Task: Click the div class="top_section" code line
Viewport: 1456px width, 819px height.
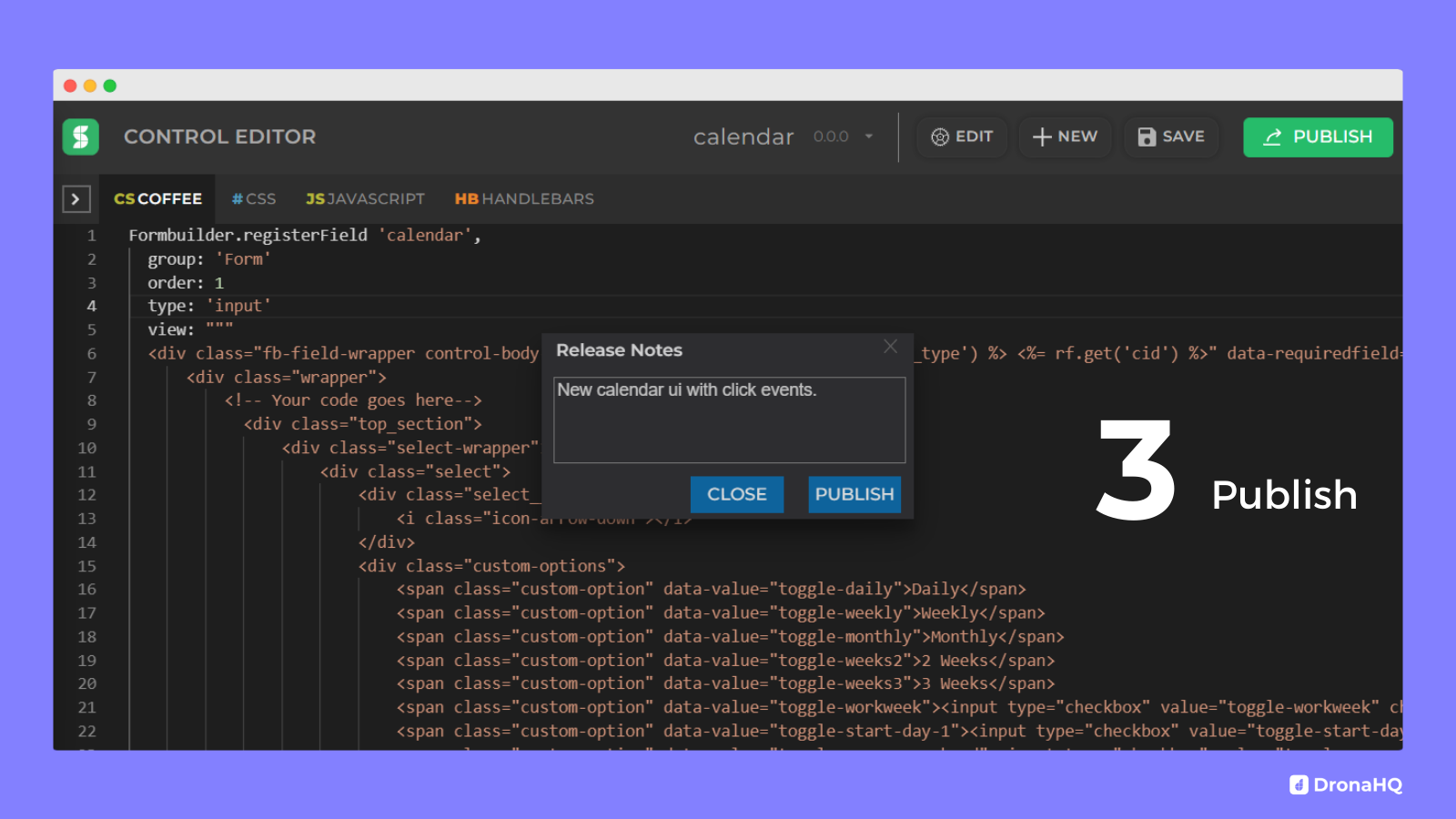Action: pyautogui.click(x=363, y=424)
